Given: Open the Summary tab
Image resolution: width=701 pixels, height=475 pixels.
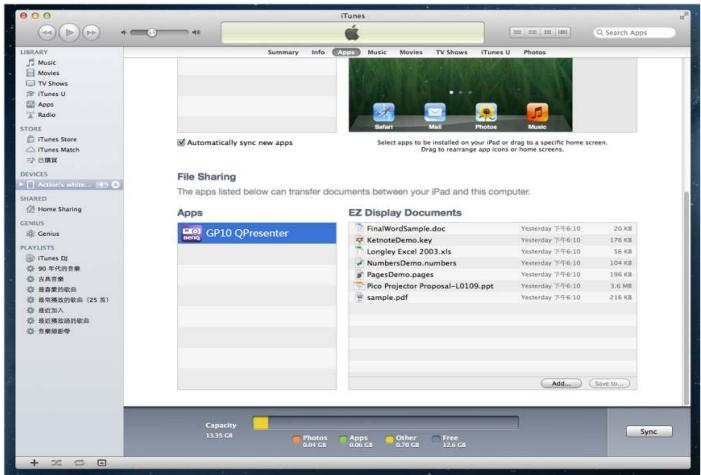Looking at the screenshot, I should point(283,52).
